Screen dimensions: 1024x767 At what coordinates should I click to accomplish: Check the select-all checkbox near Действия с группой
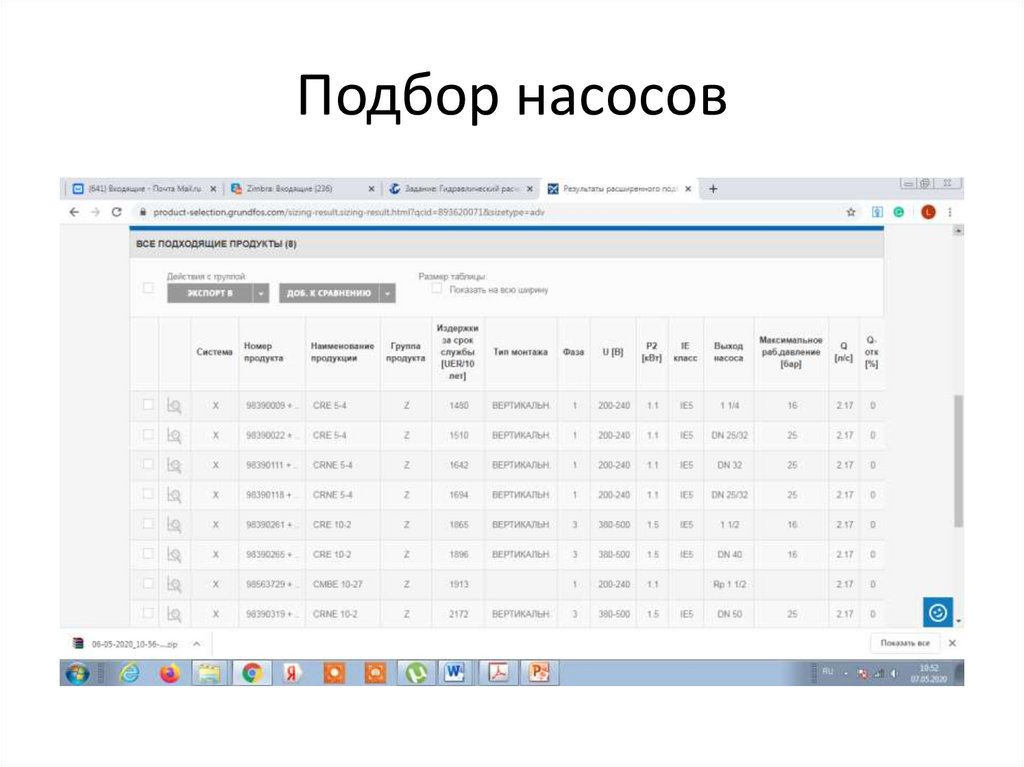pos(147,286)
